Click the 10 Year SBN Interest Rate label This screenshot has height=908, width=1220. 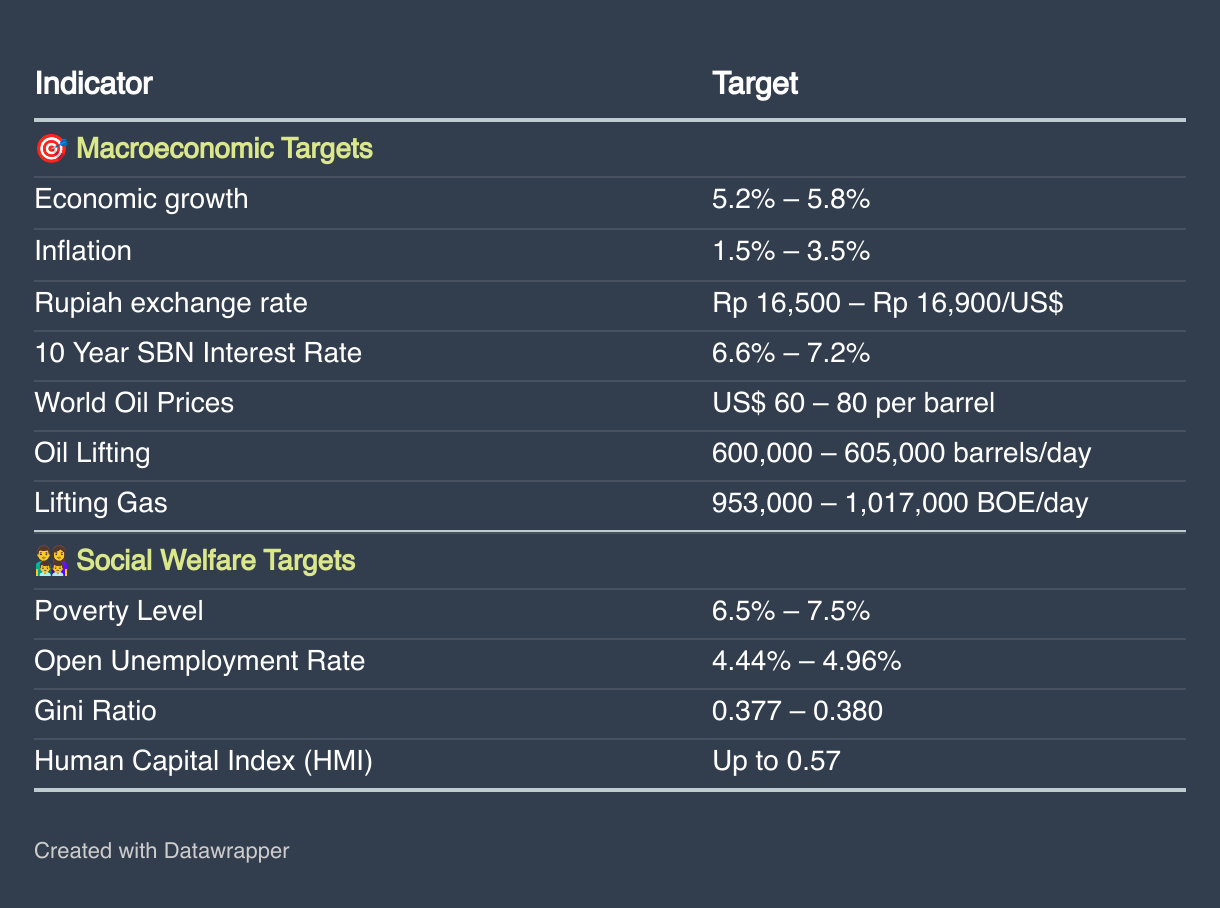coord(198,353)
